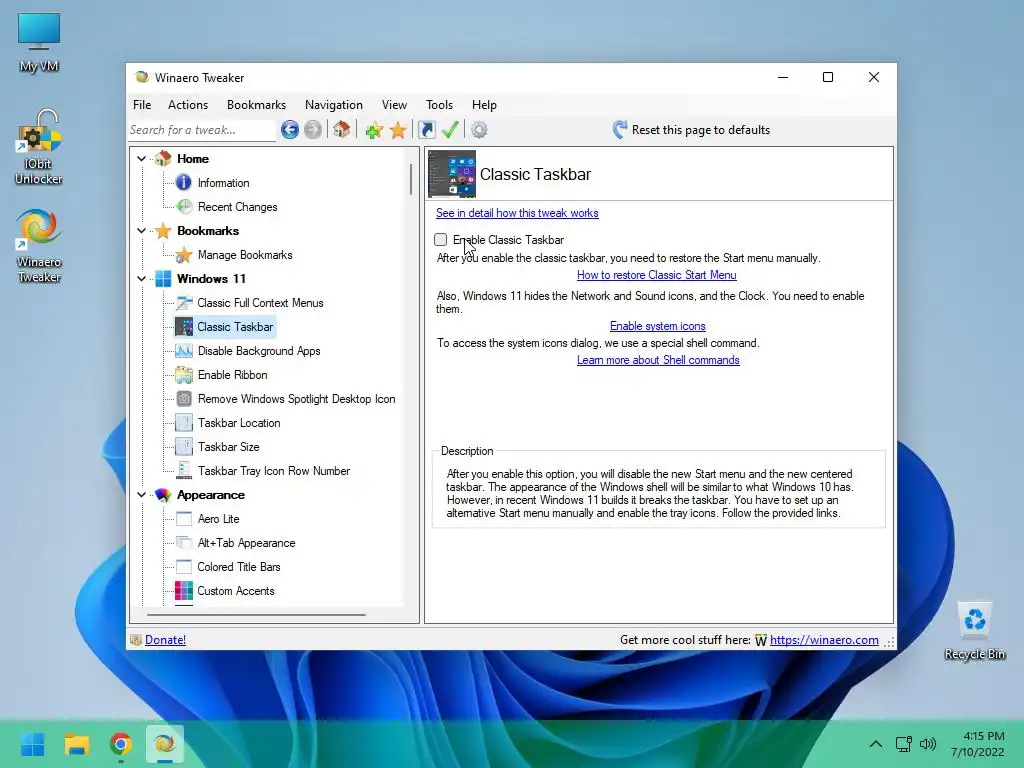
Task: Open the Bookmarks menu
Action: coord(256,104)
